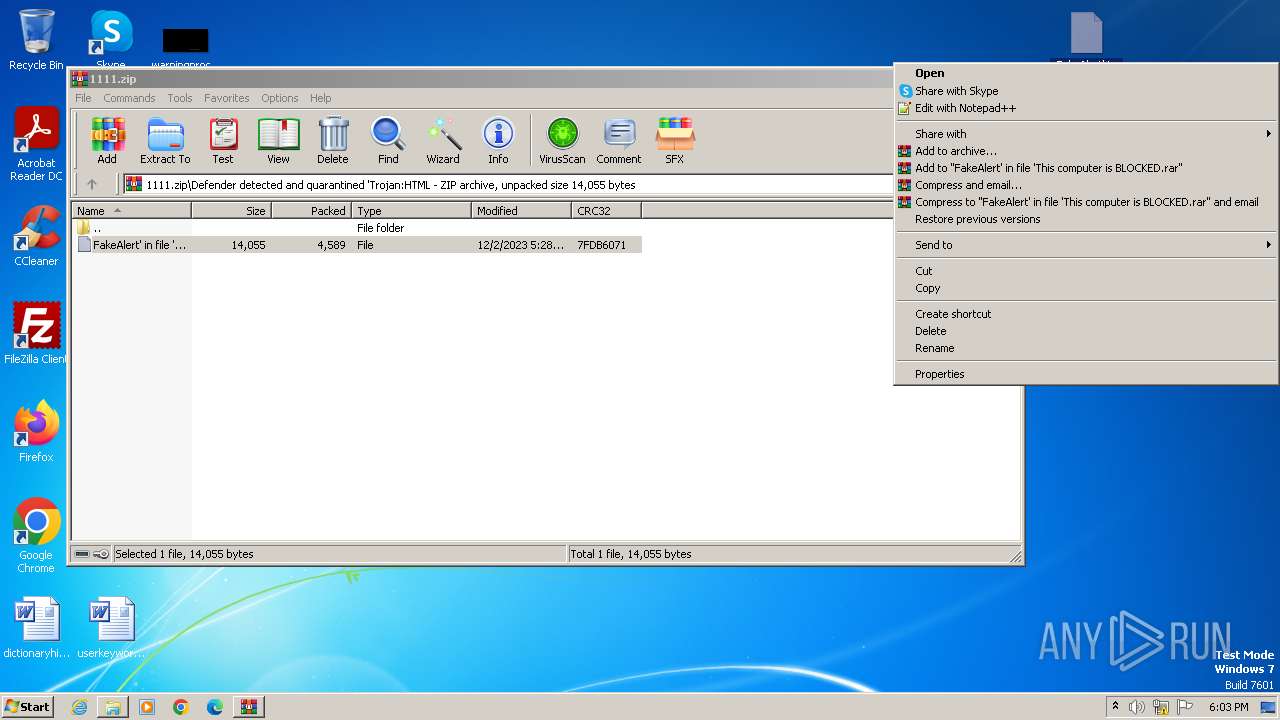Click the SFX toolbar icon
This screenshot has width=1280, height=720.
click(675, 141)
